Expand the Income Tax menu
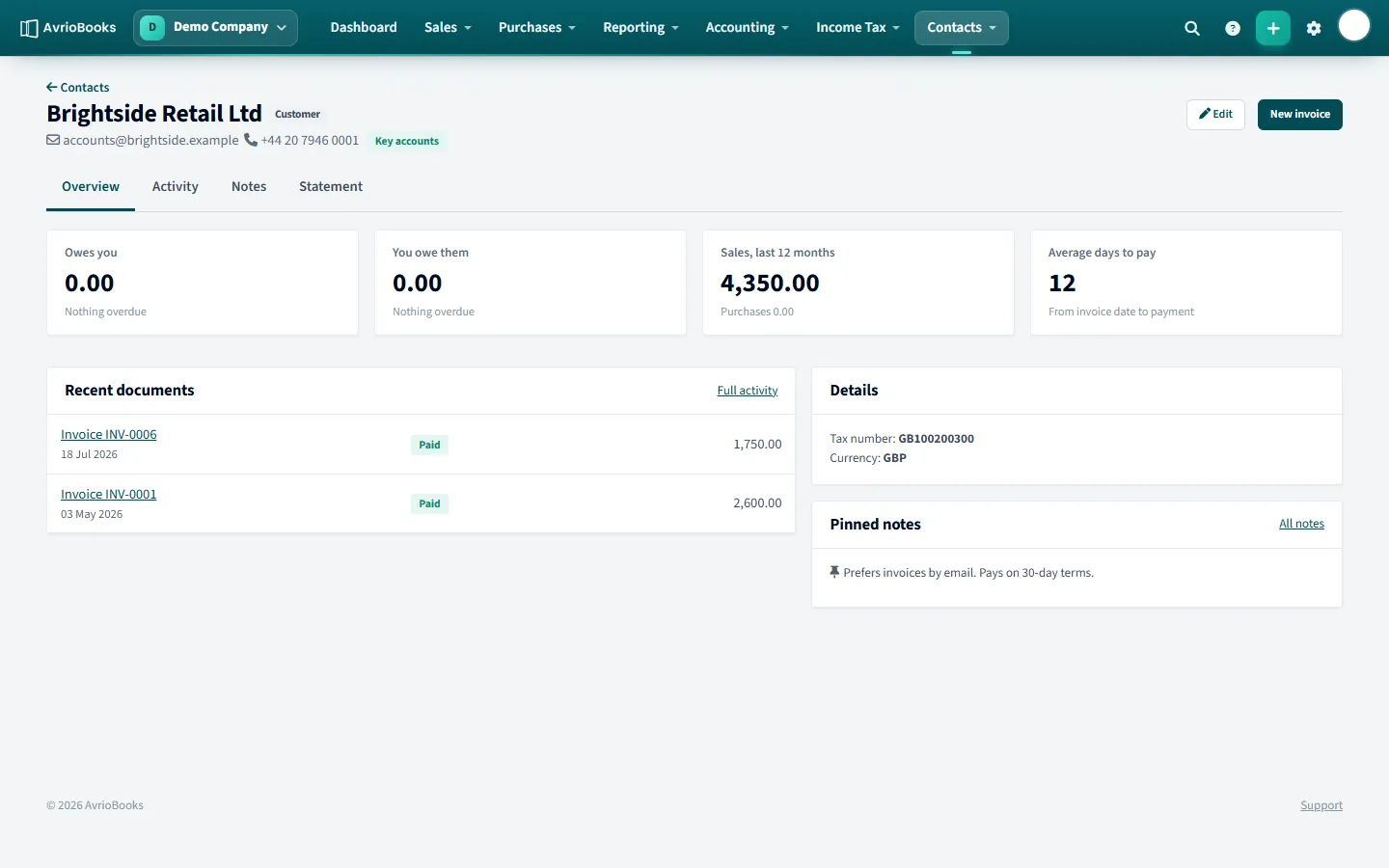 pyautogui.click(x=858, y=28)
